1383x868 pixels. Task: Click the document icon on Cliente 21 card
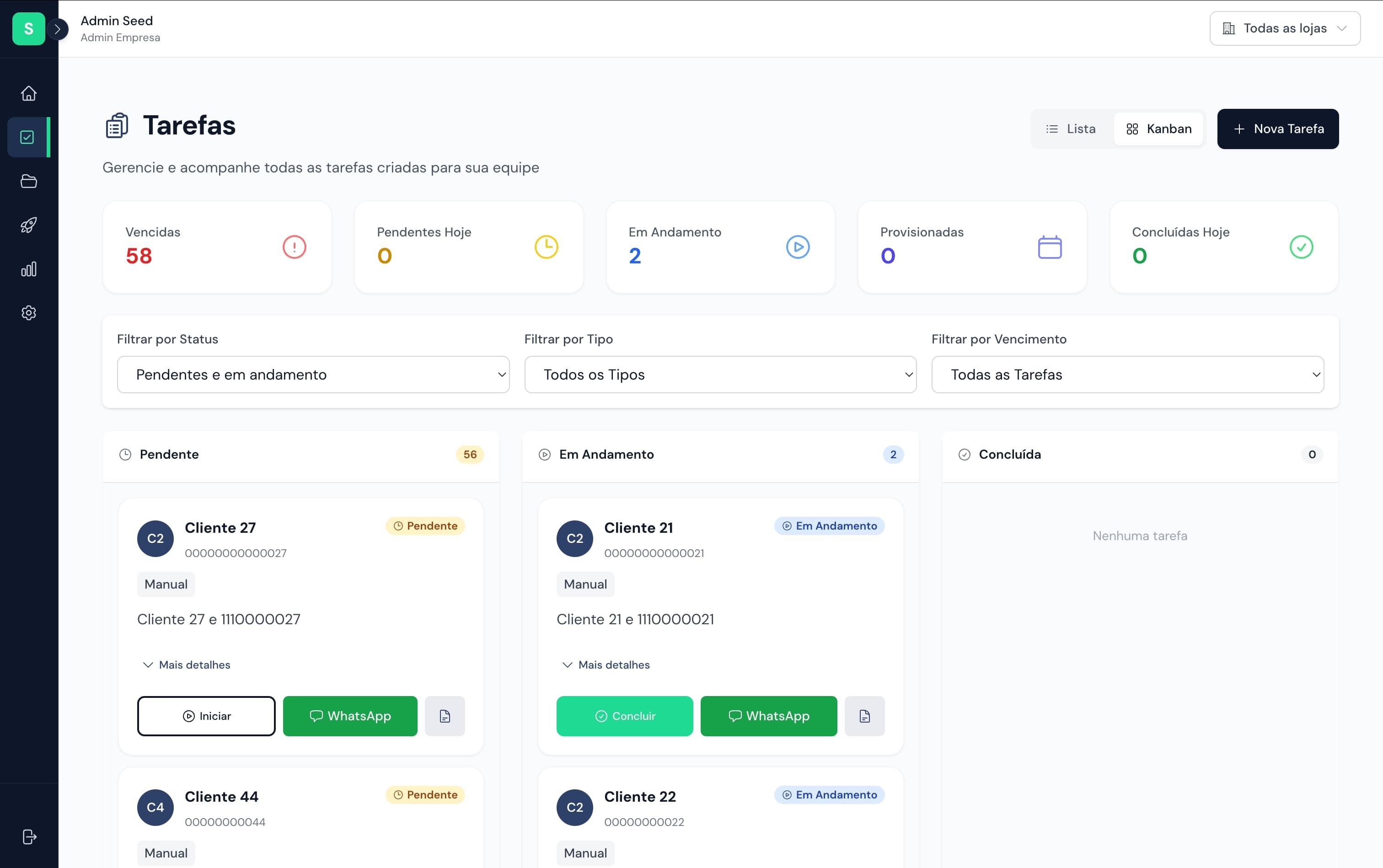pyautogui.click(x=864, y=716)
